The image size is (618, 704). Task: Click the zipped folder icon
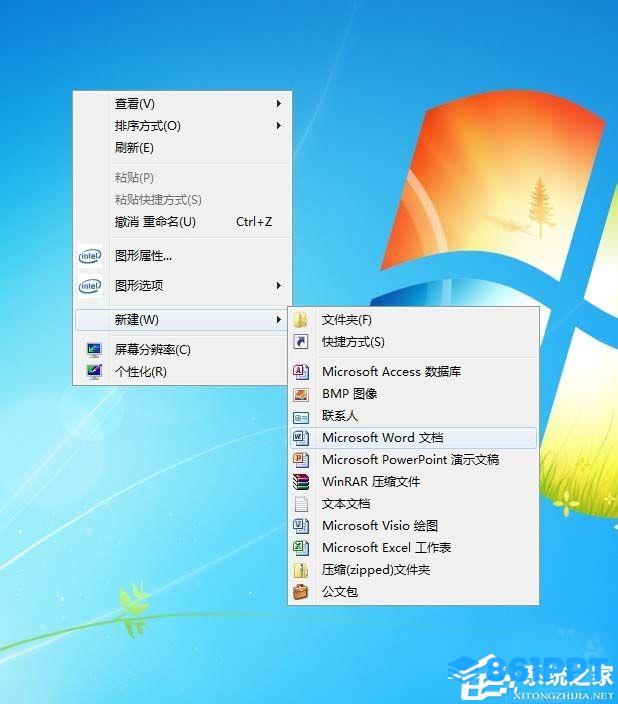point(301,570)
